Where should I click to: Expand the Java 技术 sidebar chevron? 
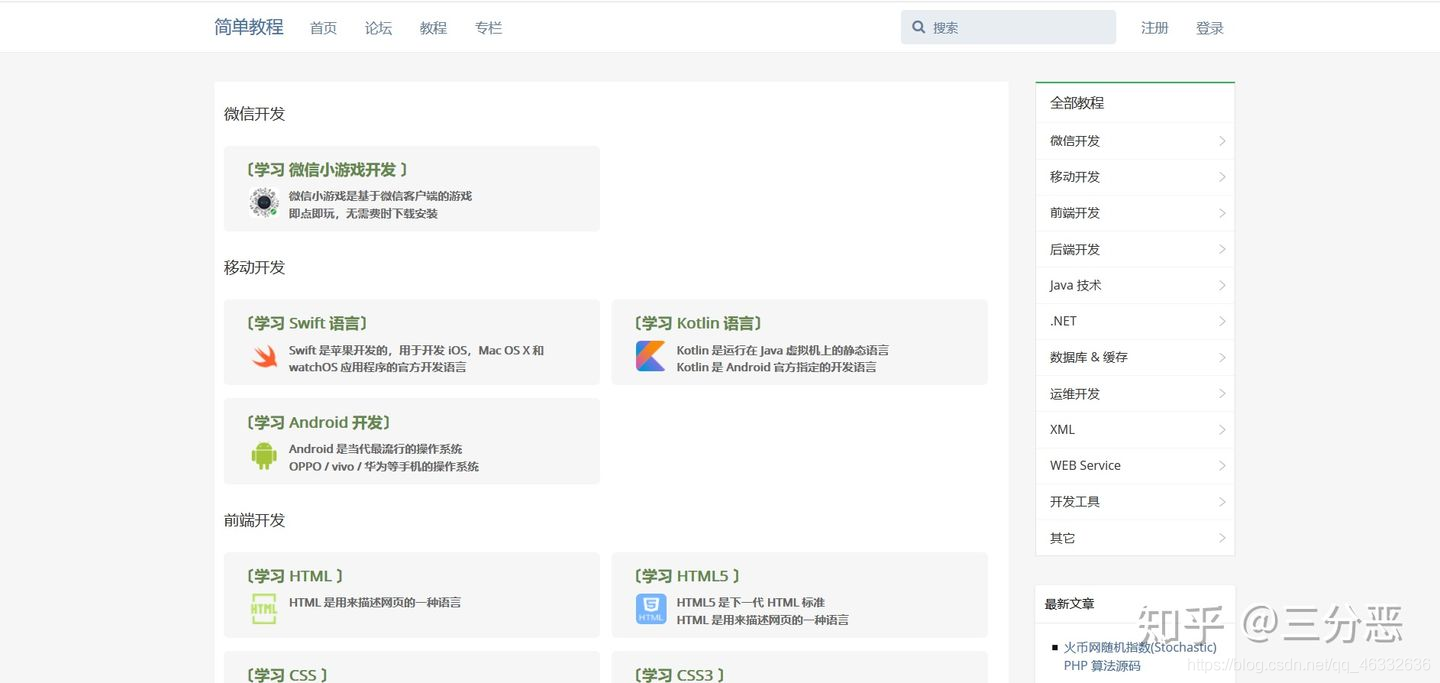(x=1222, y=285)
